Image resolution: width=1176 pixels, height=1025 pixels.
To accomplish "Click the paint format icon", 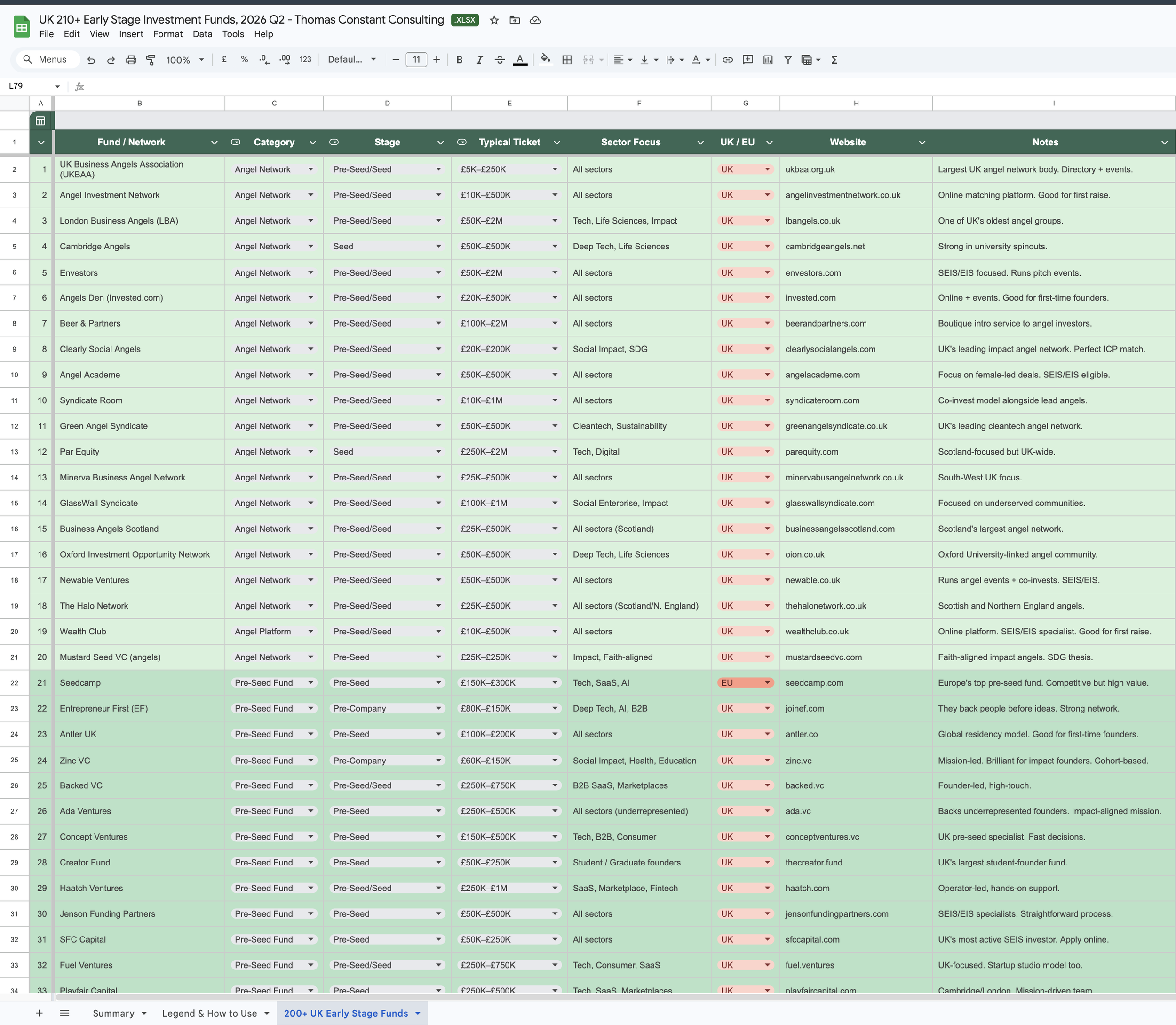I will coord(151,59).
